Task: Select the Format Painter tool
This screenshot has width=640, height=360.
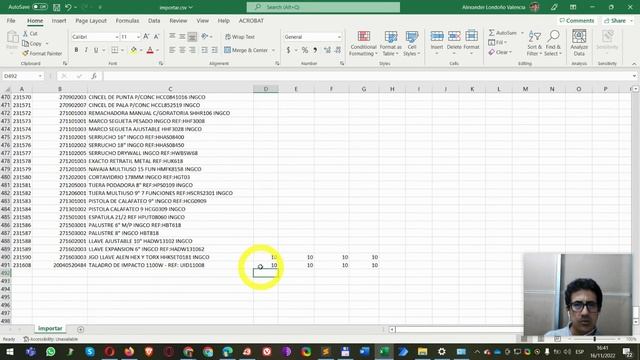Action: pyautogui.click(x=42, y=53)
